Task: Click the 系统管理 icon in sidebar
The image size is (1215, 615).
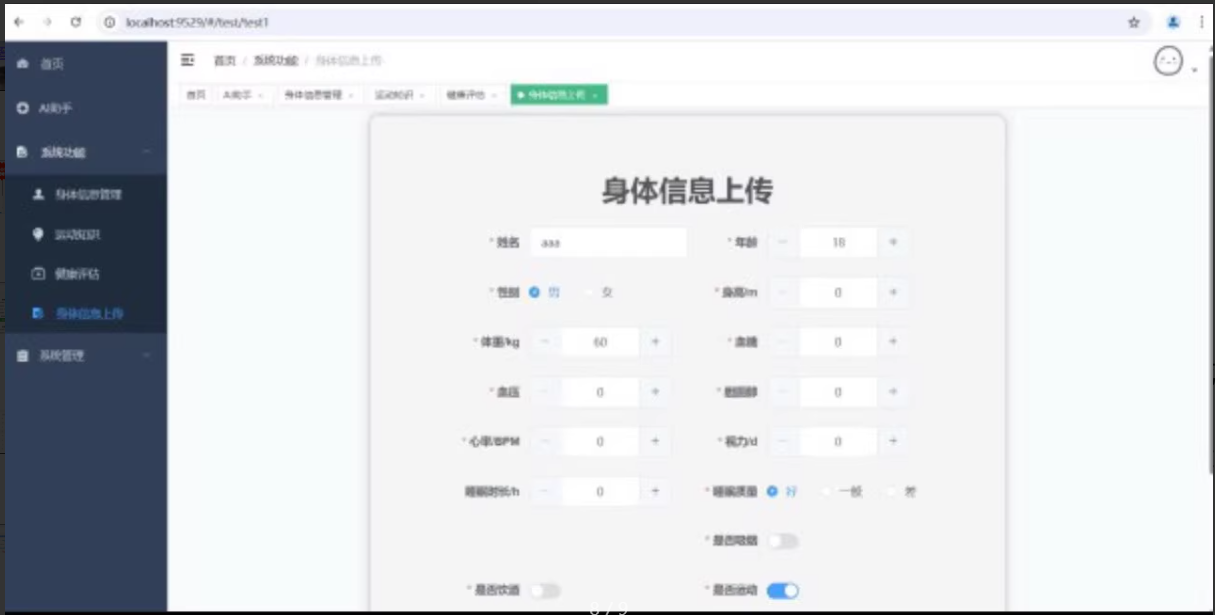Action: click(23, 355)
